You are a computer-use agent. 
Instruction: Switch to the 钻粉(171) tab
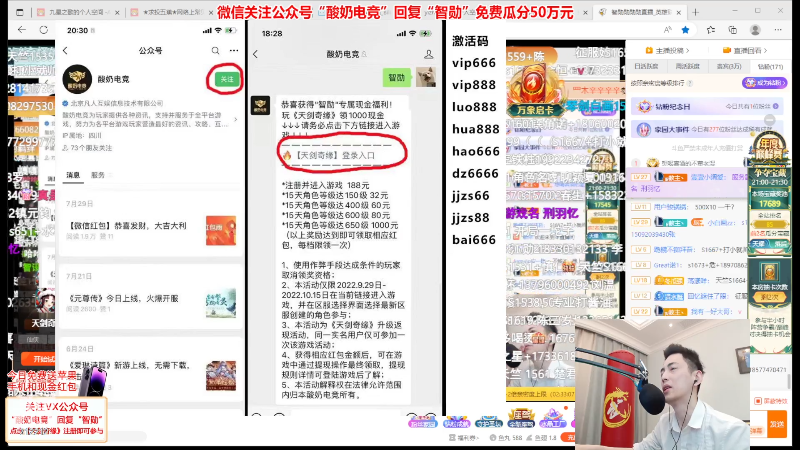770,66
